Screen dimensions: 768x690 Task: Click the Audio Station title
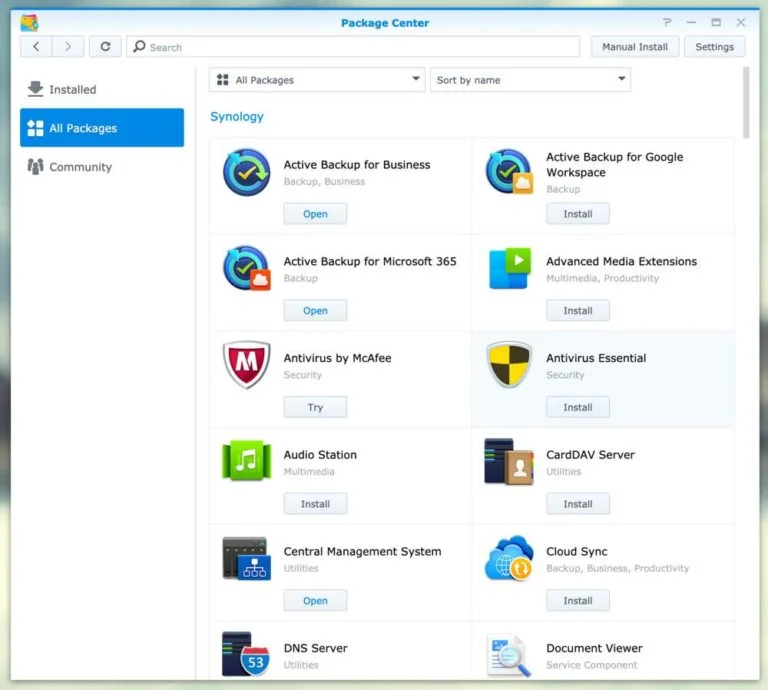[320, 454]
